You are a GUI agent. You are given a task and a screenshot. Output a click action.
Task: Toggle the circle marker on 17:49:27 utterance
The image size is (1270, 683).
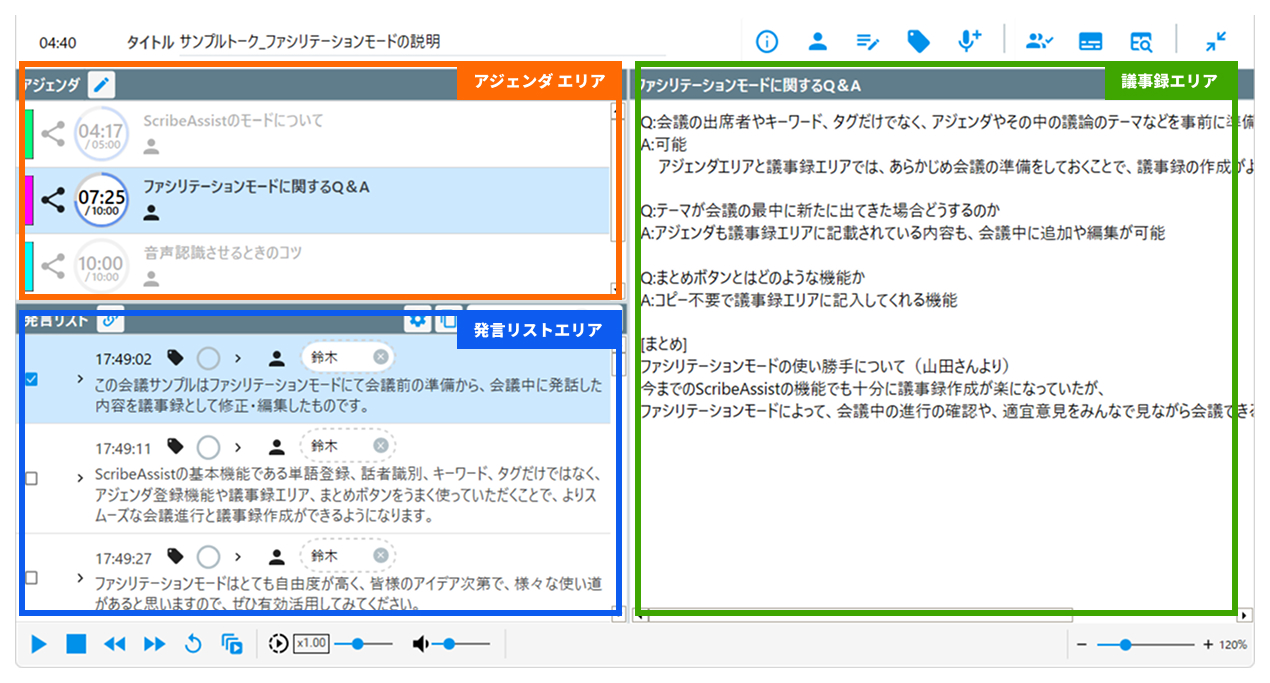click(208, 556)
